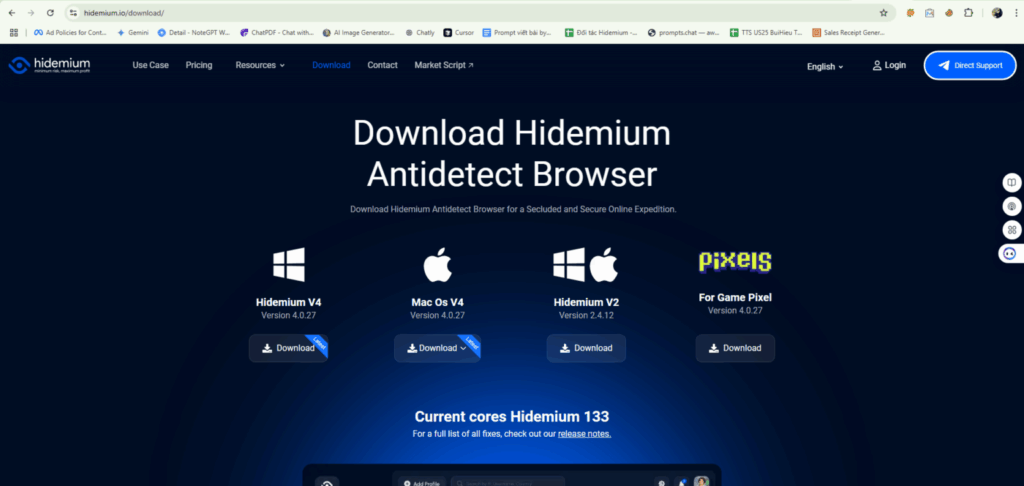Open the Đối tác Hidemium bookmark
1024x486 pixels.
point(601,32)
